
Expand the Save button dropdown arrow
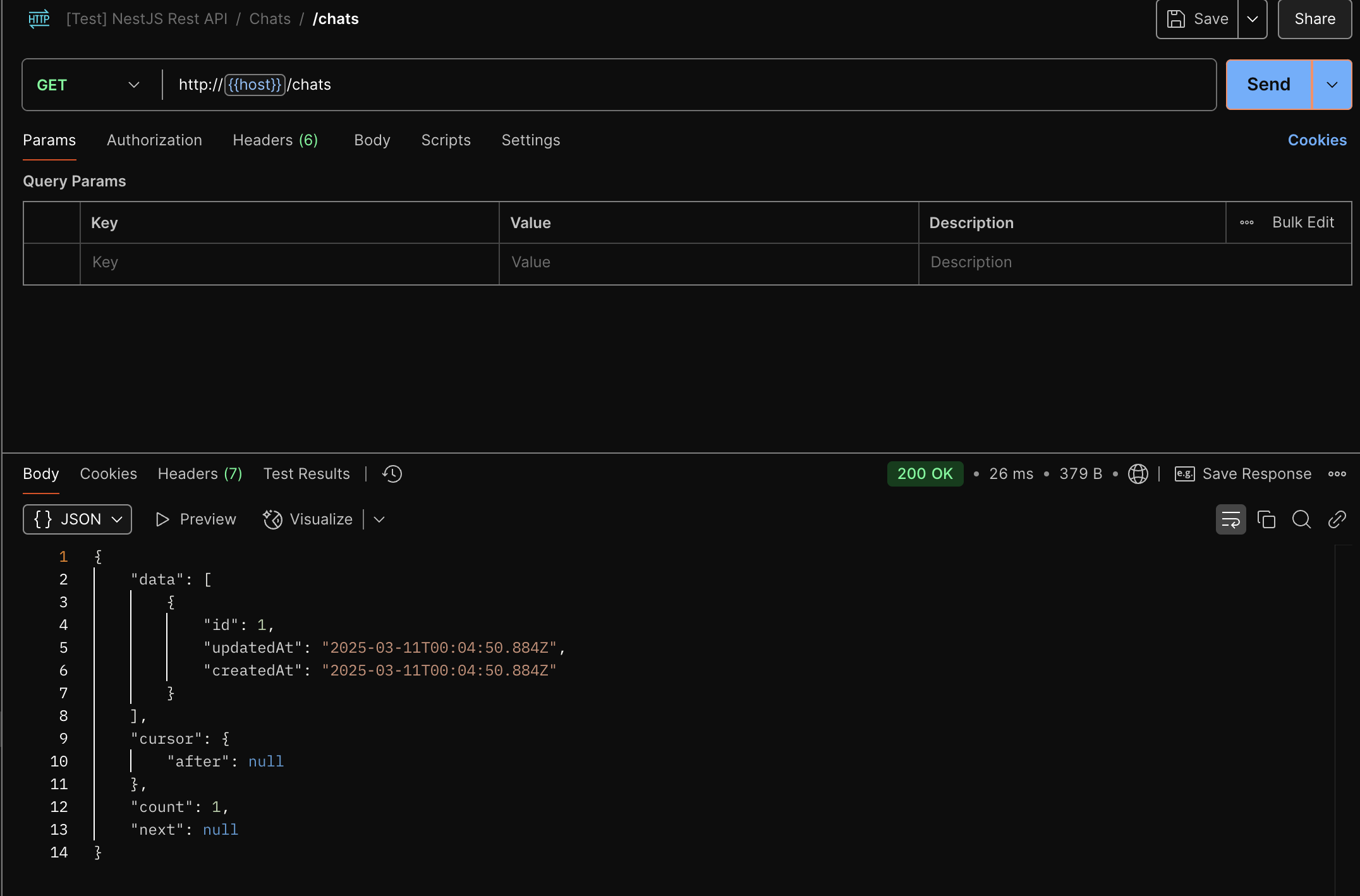point(1252,19)
